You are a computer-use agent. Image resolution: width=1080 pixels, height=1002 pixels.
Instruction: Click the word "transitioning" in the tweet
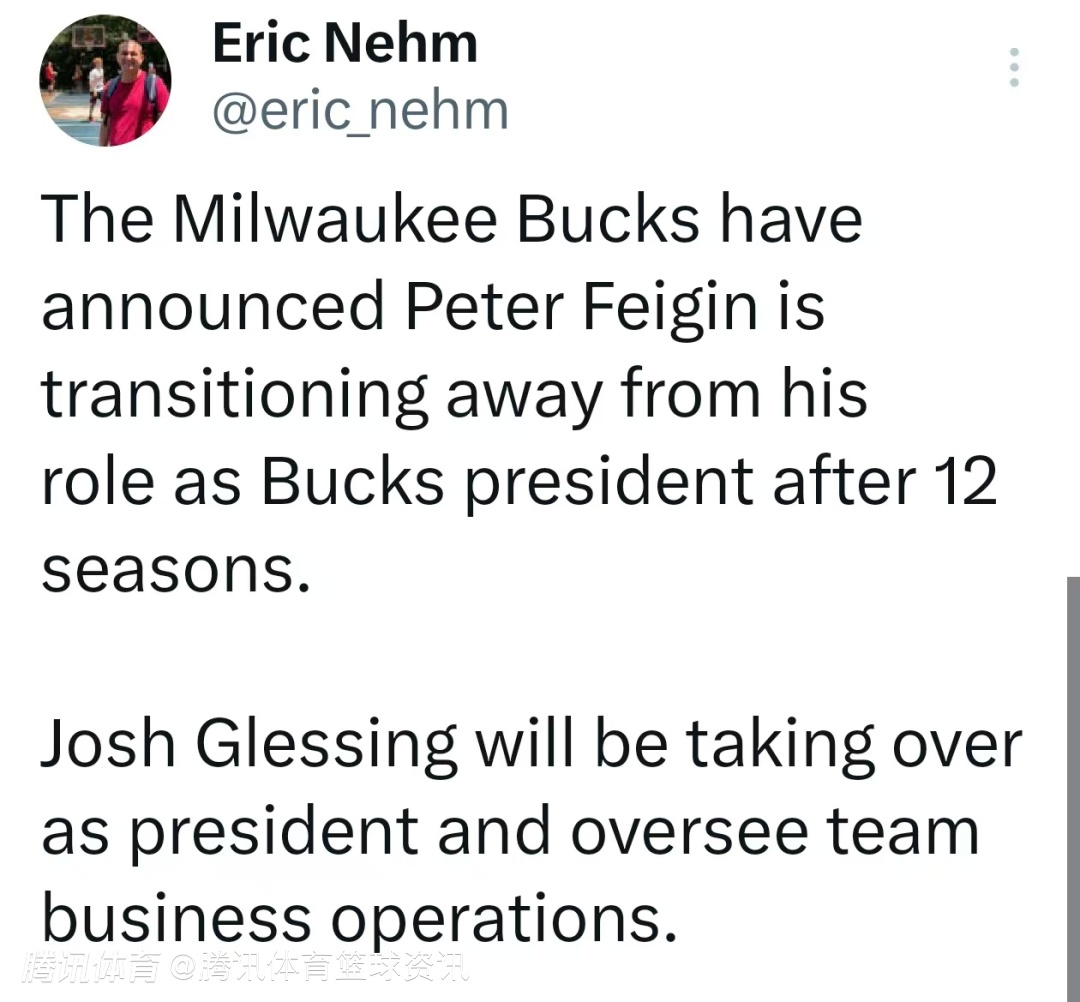click(x=234, y=394)
